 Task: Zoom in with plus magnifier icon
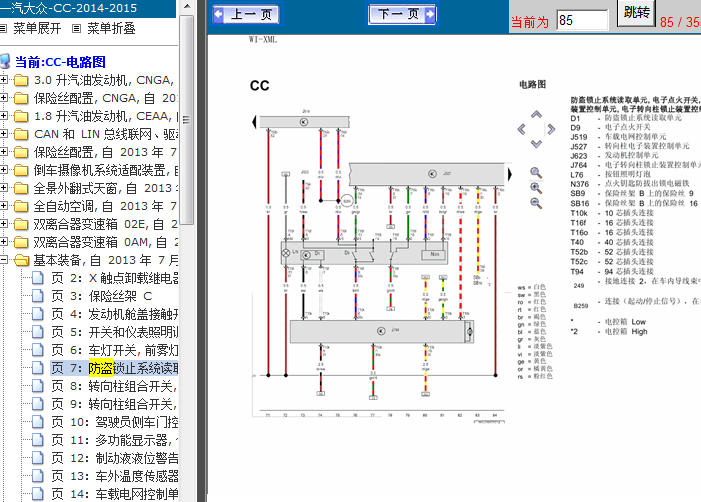coord(536,188)
